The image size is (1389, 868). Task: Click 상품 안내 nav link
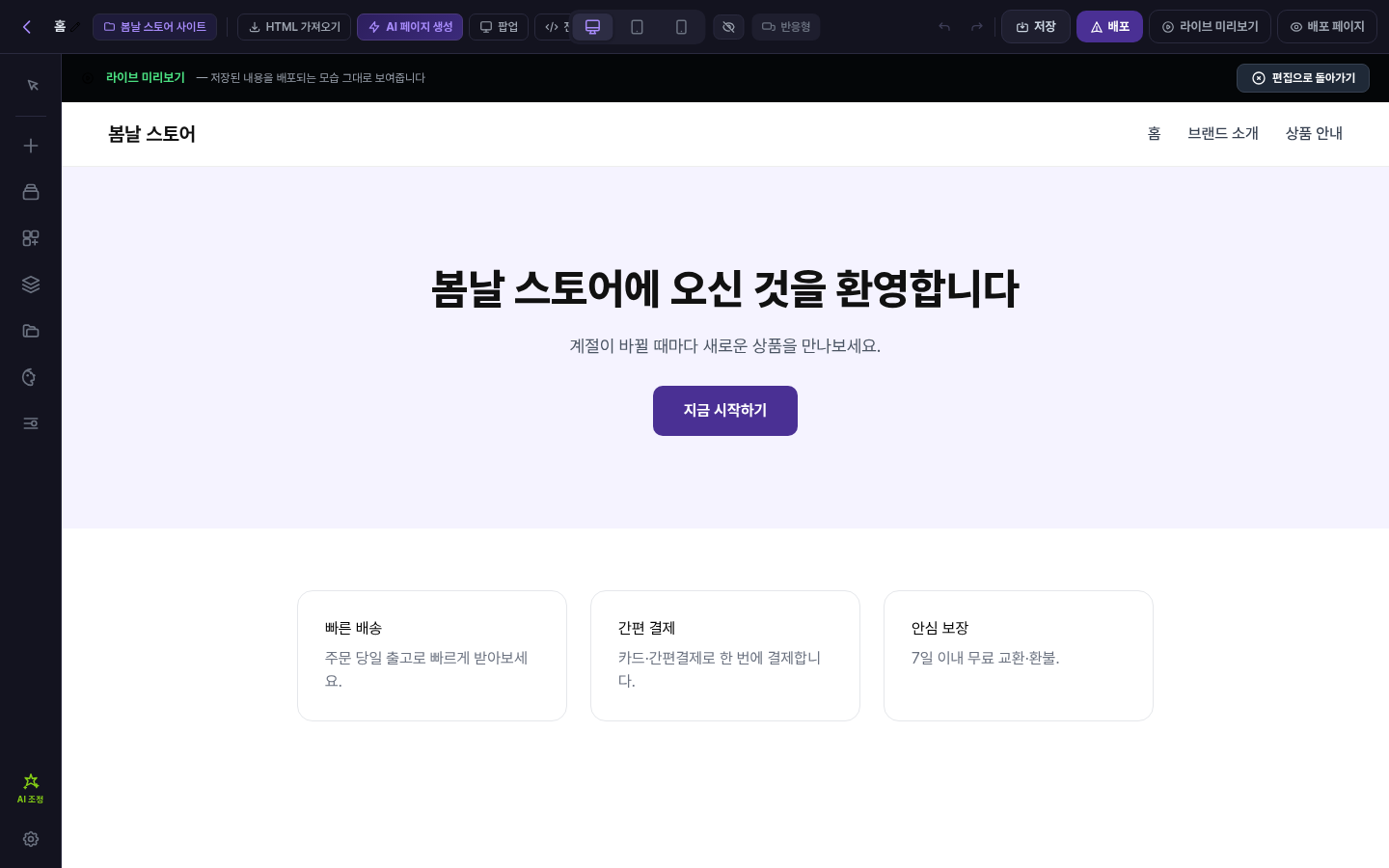pos(1314,134)
